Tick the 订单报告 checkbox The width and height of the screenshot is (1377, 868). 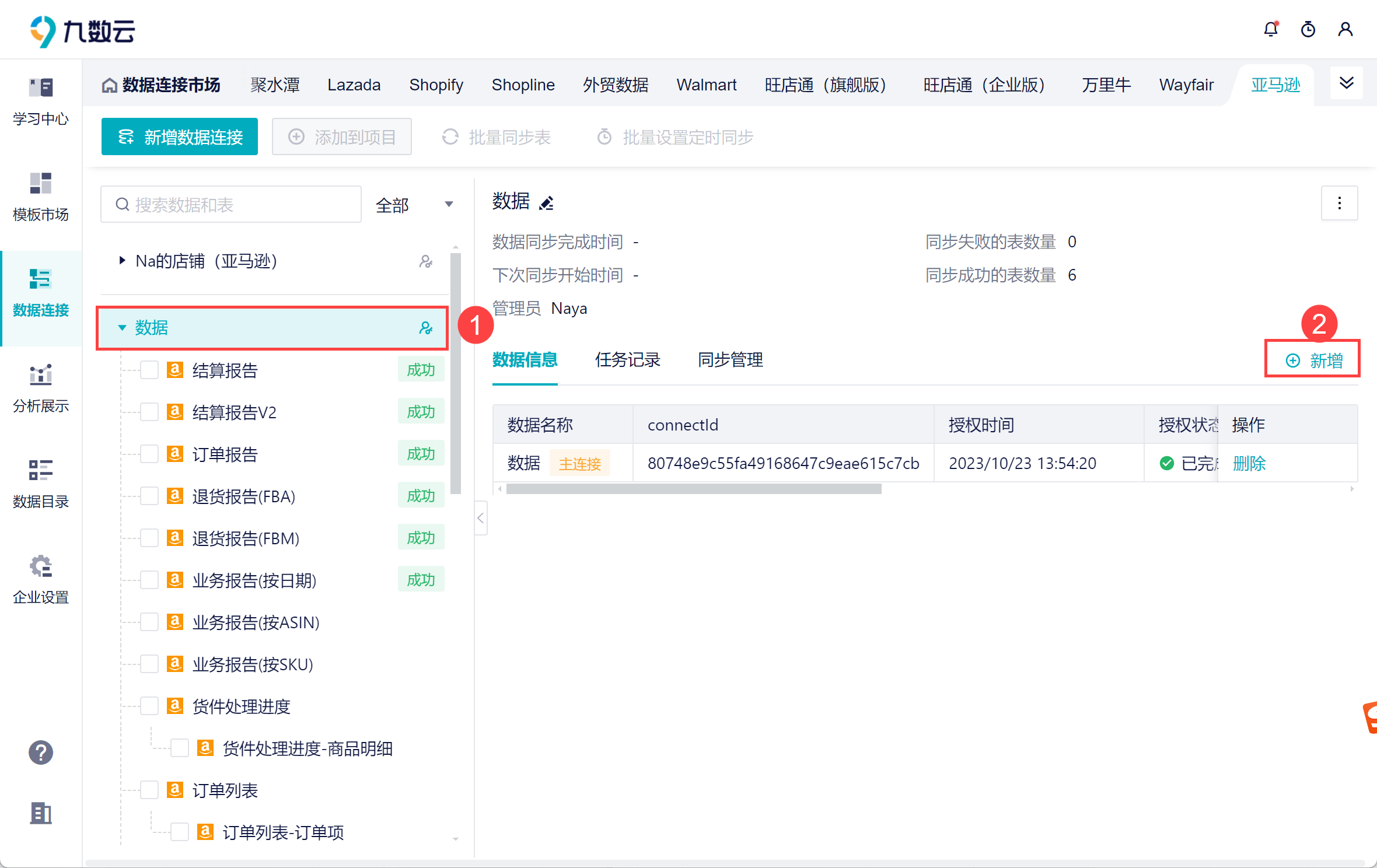[x=149, y=454]
